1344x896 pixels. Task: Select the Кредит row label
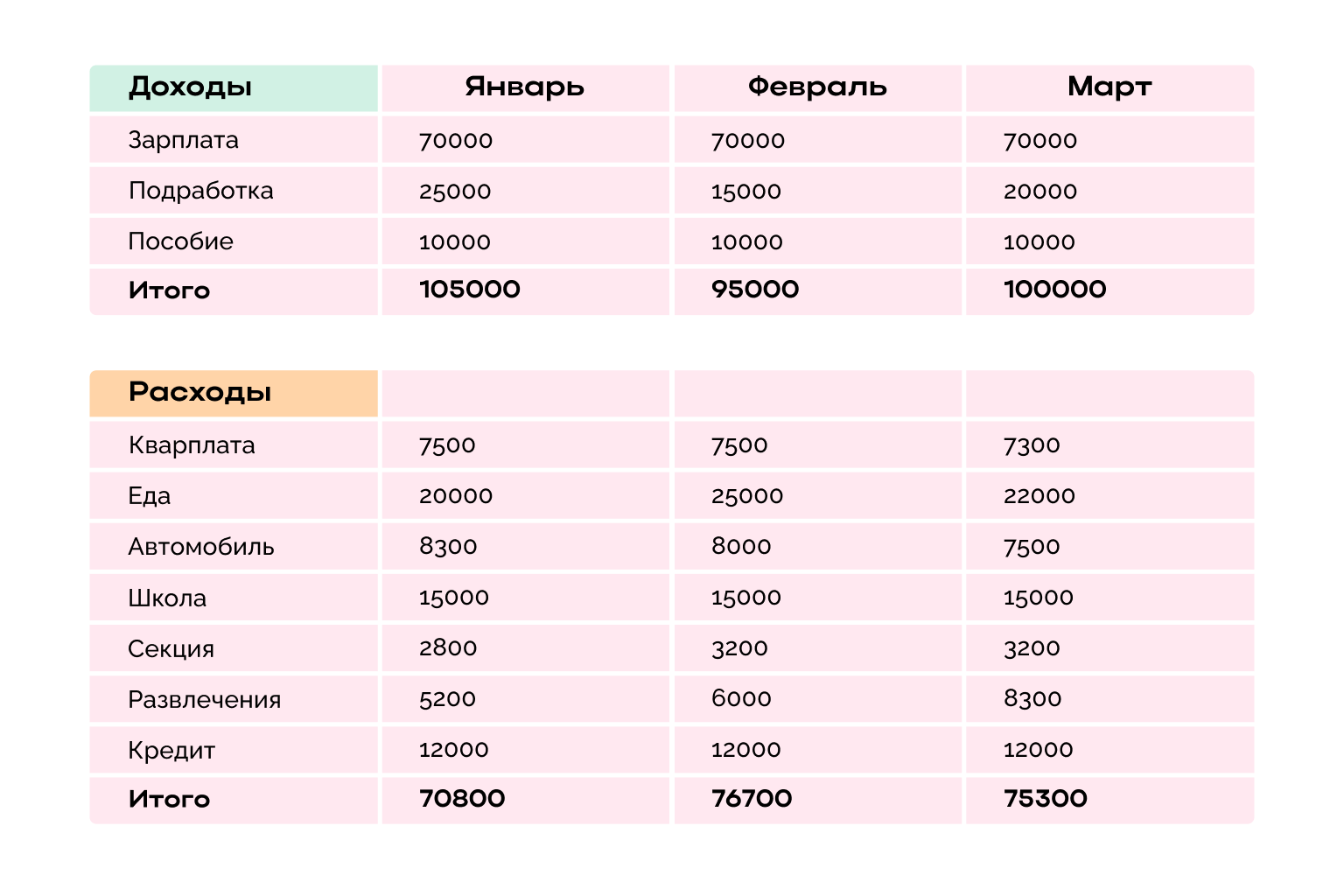pyautogui.click(x=171, y=751)
